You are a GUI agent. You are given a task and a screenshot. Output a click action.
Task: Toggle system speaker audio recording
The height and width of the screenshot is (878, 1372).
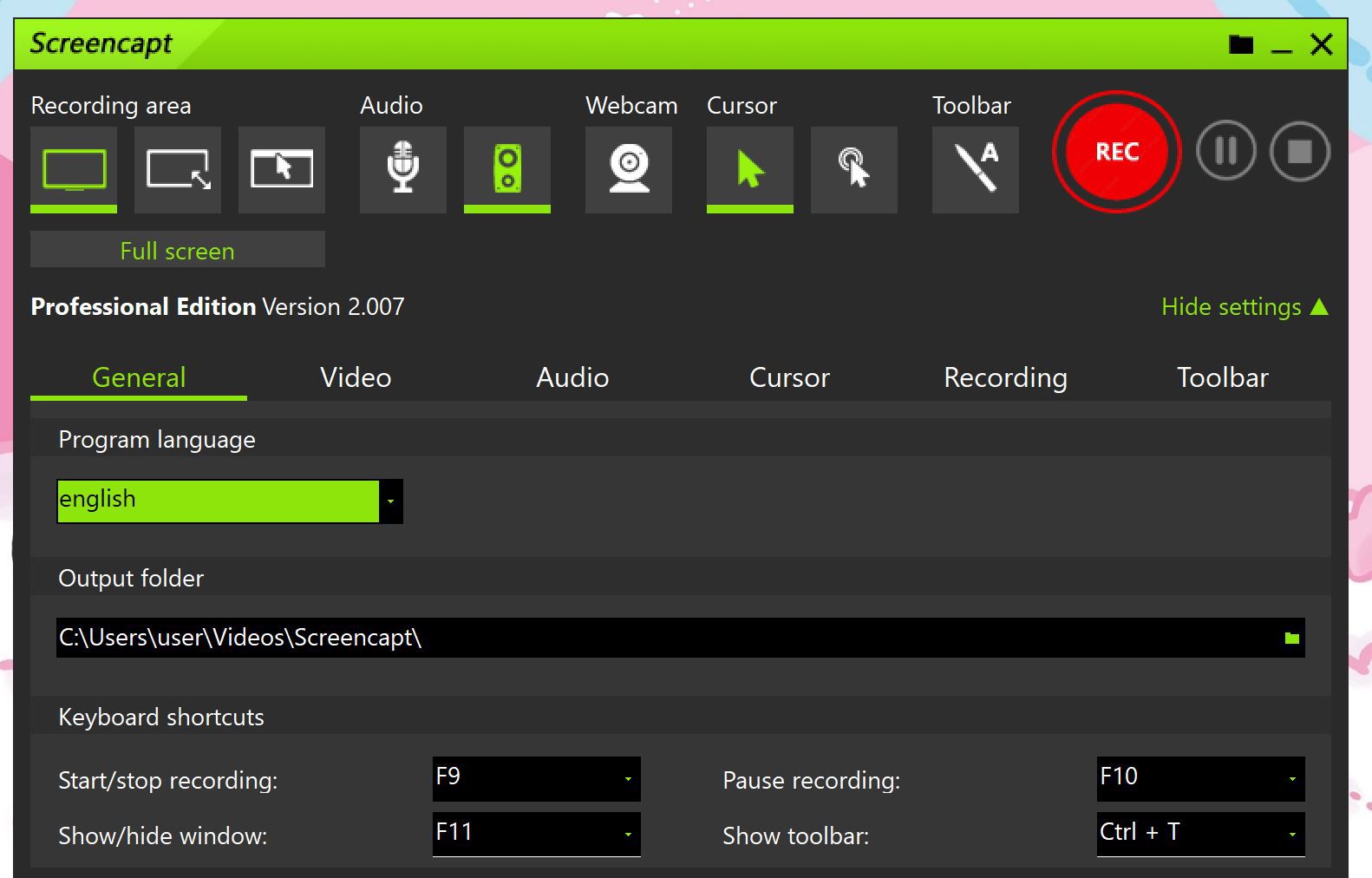coord(507,169)
